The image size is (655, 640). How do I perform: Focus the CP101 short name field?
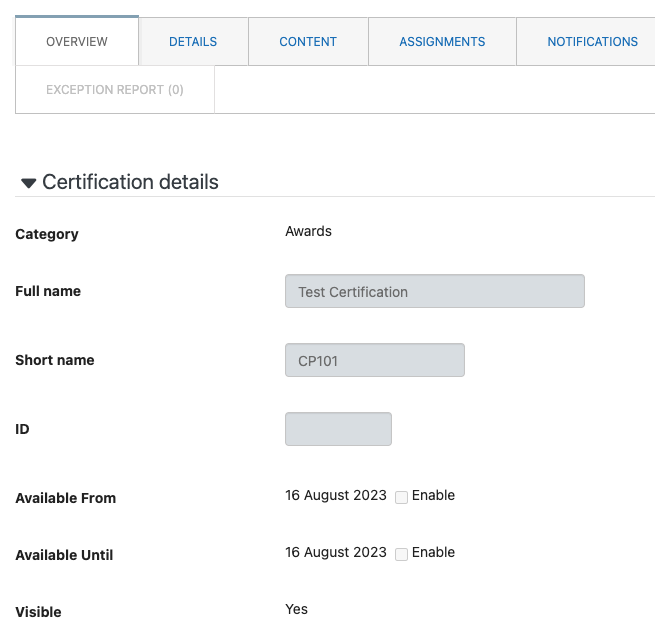[375, 360]
